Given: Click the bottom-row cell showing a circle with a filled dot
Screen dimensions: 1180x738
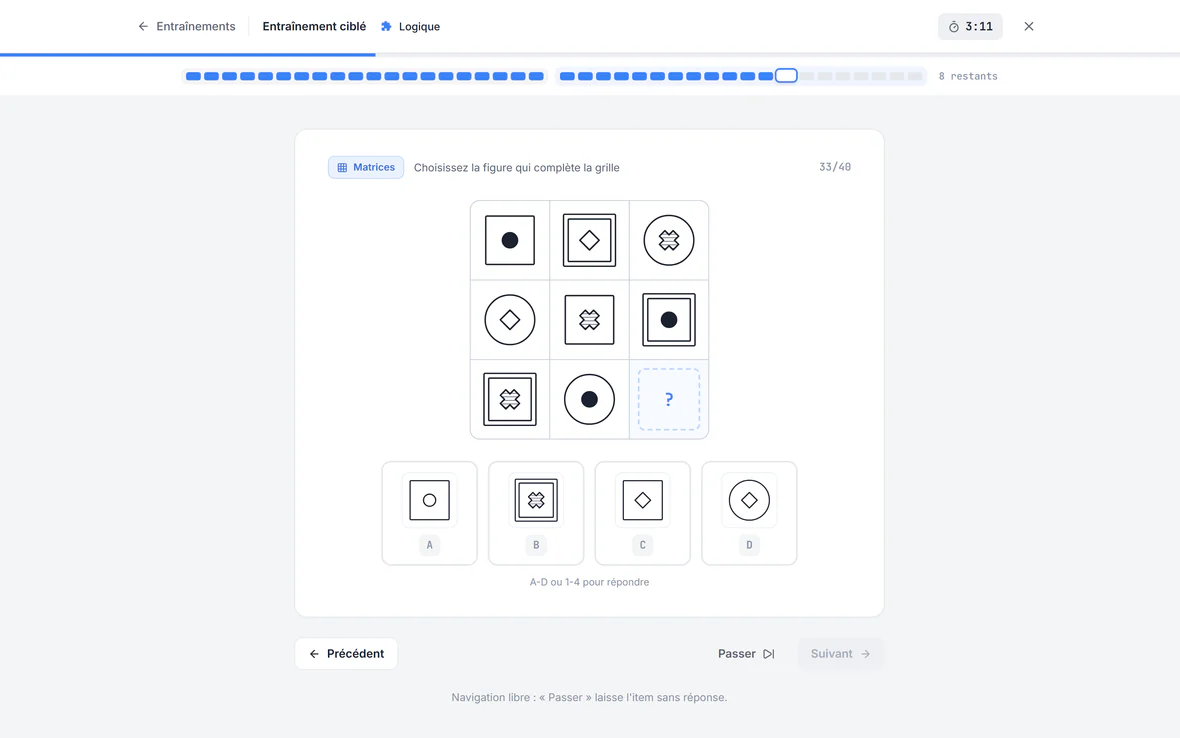Looking at the screenshot, I should 589,399.
